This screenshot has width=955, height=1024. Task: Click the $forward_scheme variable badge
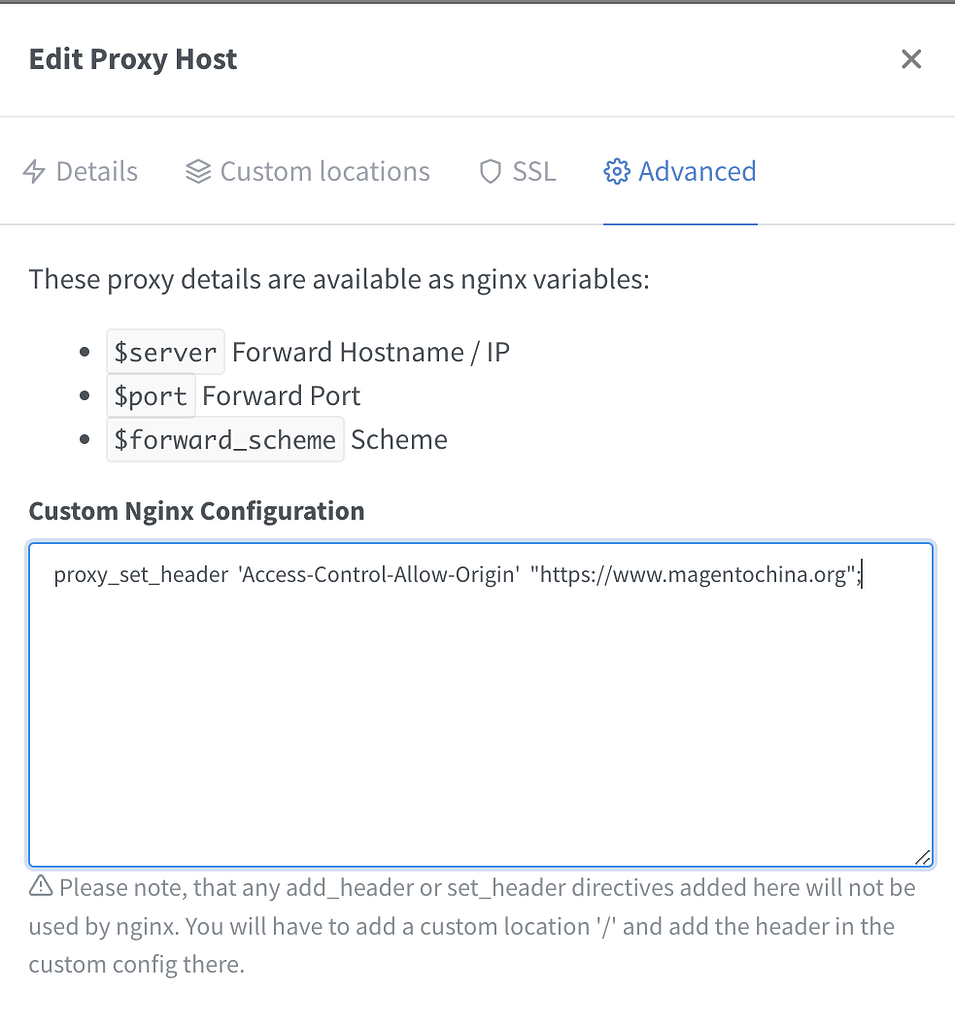pos(224,439)
